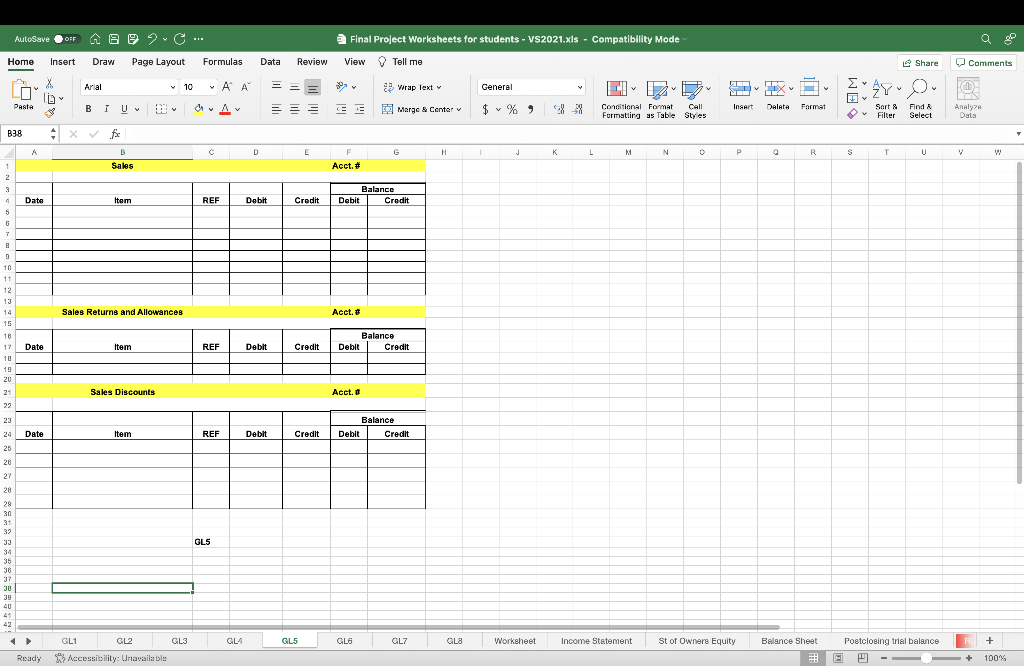Open Format as Table
Viewport: 1024px width, 666px height.
(x=660, y=99)
